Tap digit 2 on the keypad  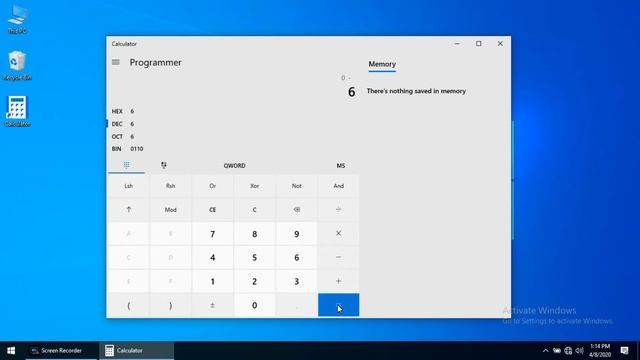pos(255,281)
